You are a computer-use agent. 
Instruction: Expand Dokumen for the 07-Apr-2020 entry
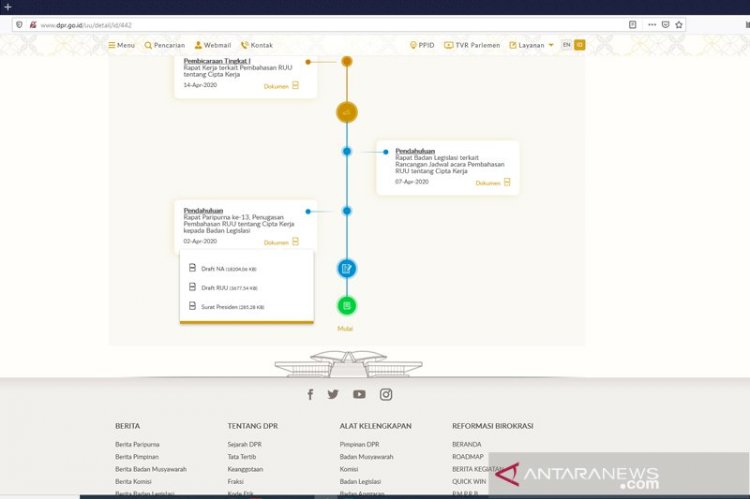[493, 183]
